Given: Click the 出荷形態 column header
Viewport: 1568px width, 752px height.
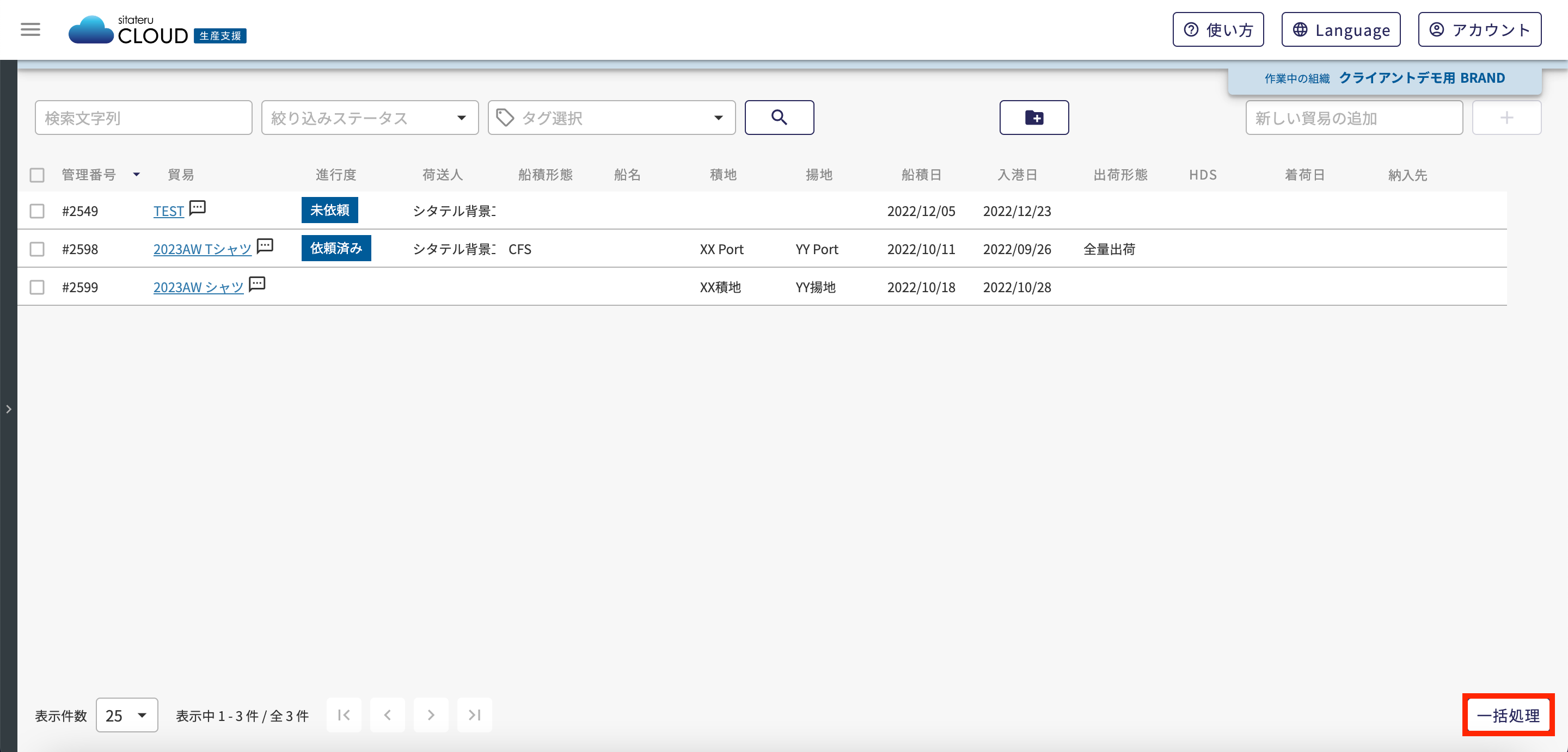Looking at the screenshot, I should [1120, 175].
